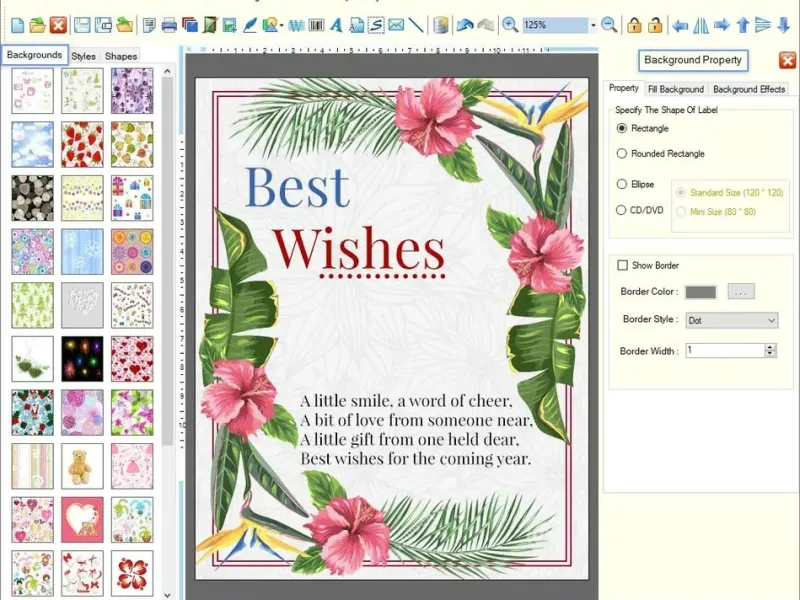The height and width of the screenshot is (600, 800).
Task: Flip horizontally using mirrored triangles icon
Action: point(701,25)
